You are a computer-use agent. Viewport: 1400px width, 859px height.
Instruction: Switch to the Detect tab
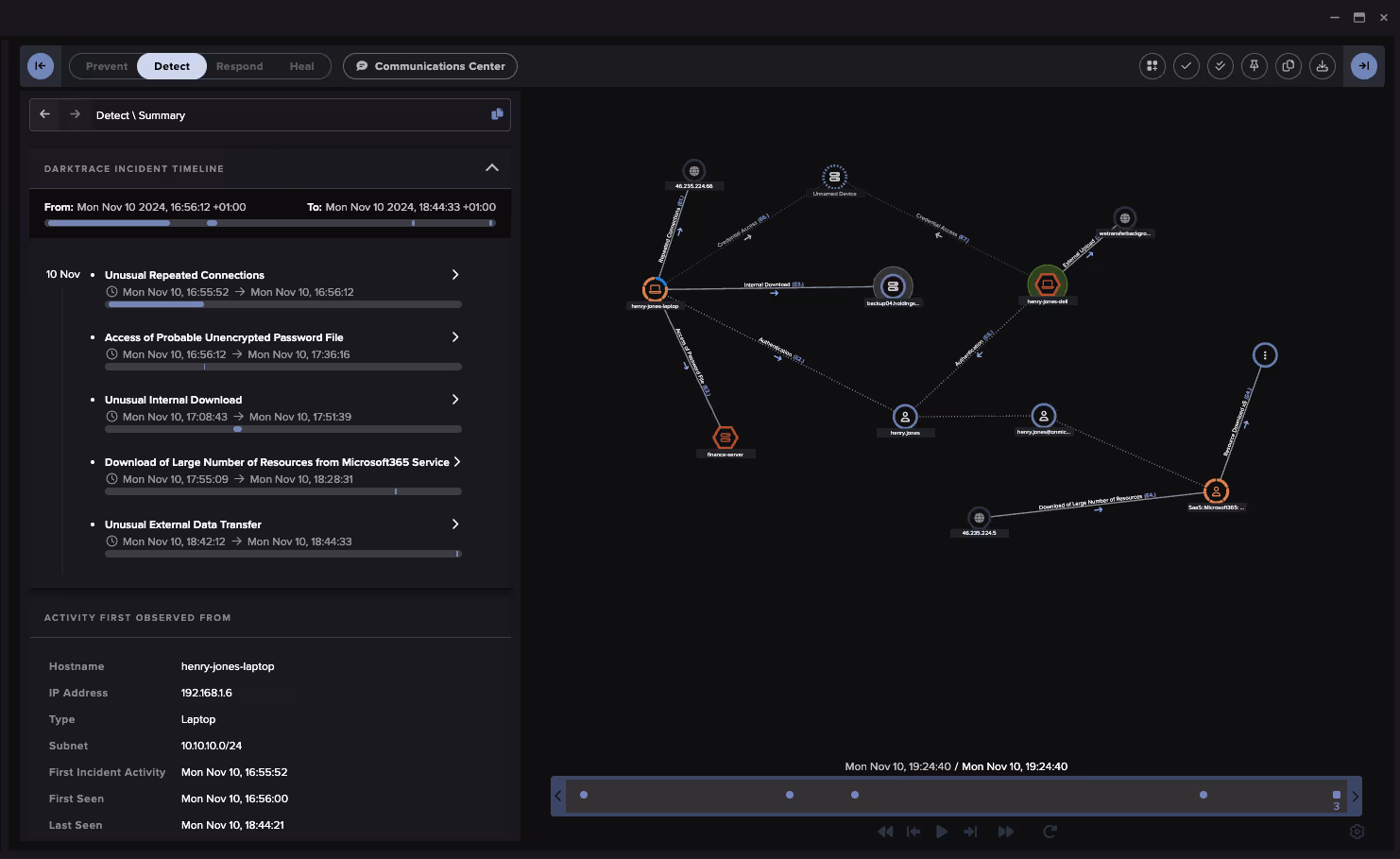coord(172,66)
